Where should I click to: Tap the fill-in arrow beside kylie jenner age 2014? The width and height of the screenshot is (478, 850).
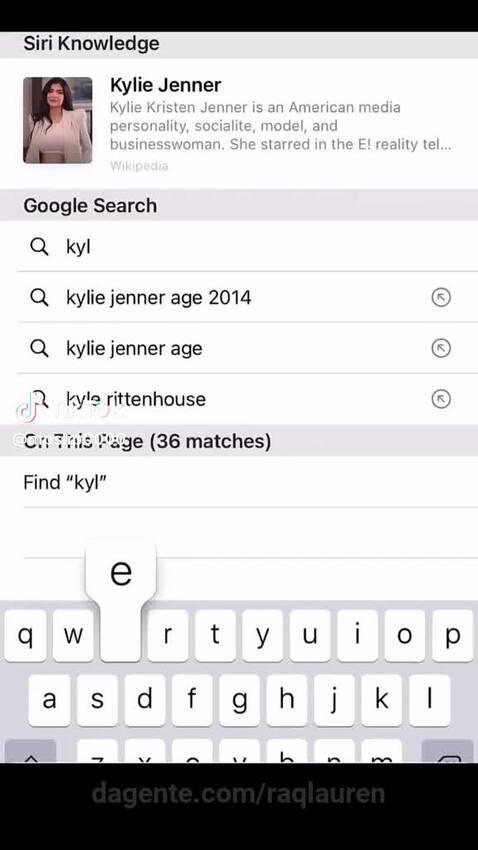click(441, 298)
